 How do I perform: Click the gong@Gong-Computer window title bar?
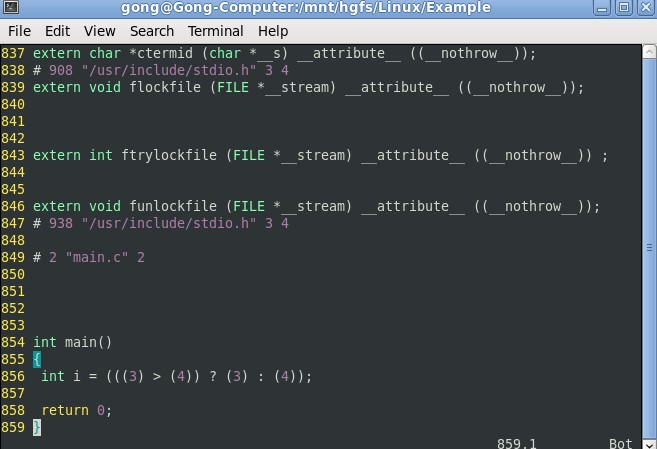click(300, 9)
